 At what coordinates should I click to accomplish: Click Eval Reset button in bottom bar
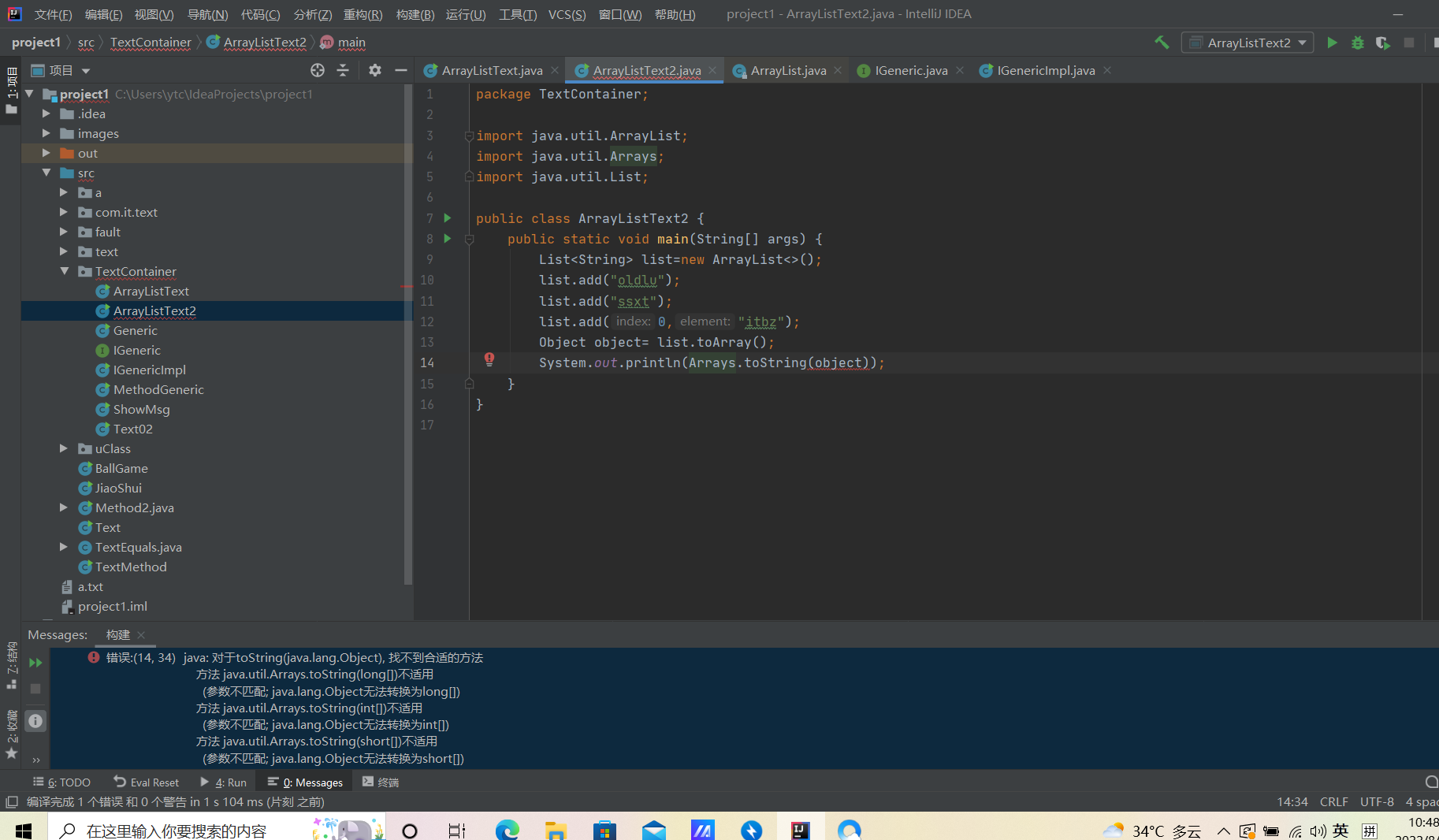(x=147, y=782)
